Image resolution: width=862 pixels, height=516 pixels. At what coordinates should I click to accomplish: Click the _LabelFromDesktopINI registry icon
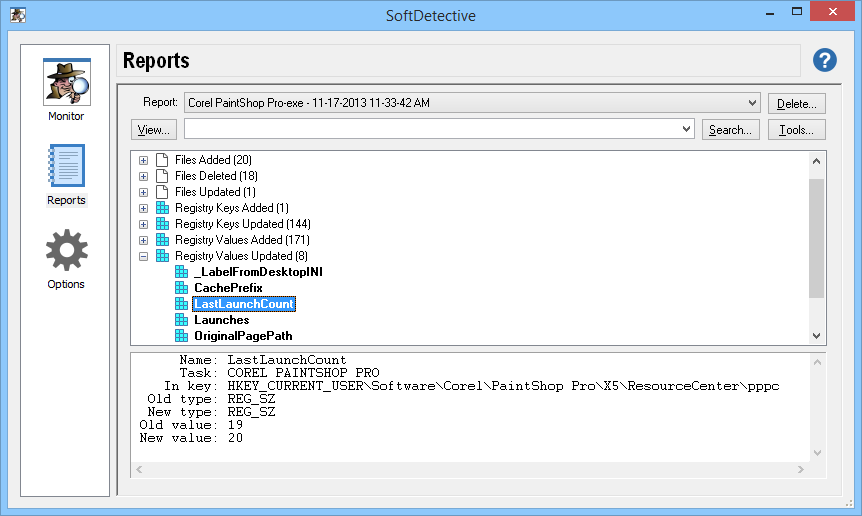click(x=181, y=272)
